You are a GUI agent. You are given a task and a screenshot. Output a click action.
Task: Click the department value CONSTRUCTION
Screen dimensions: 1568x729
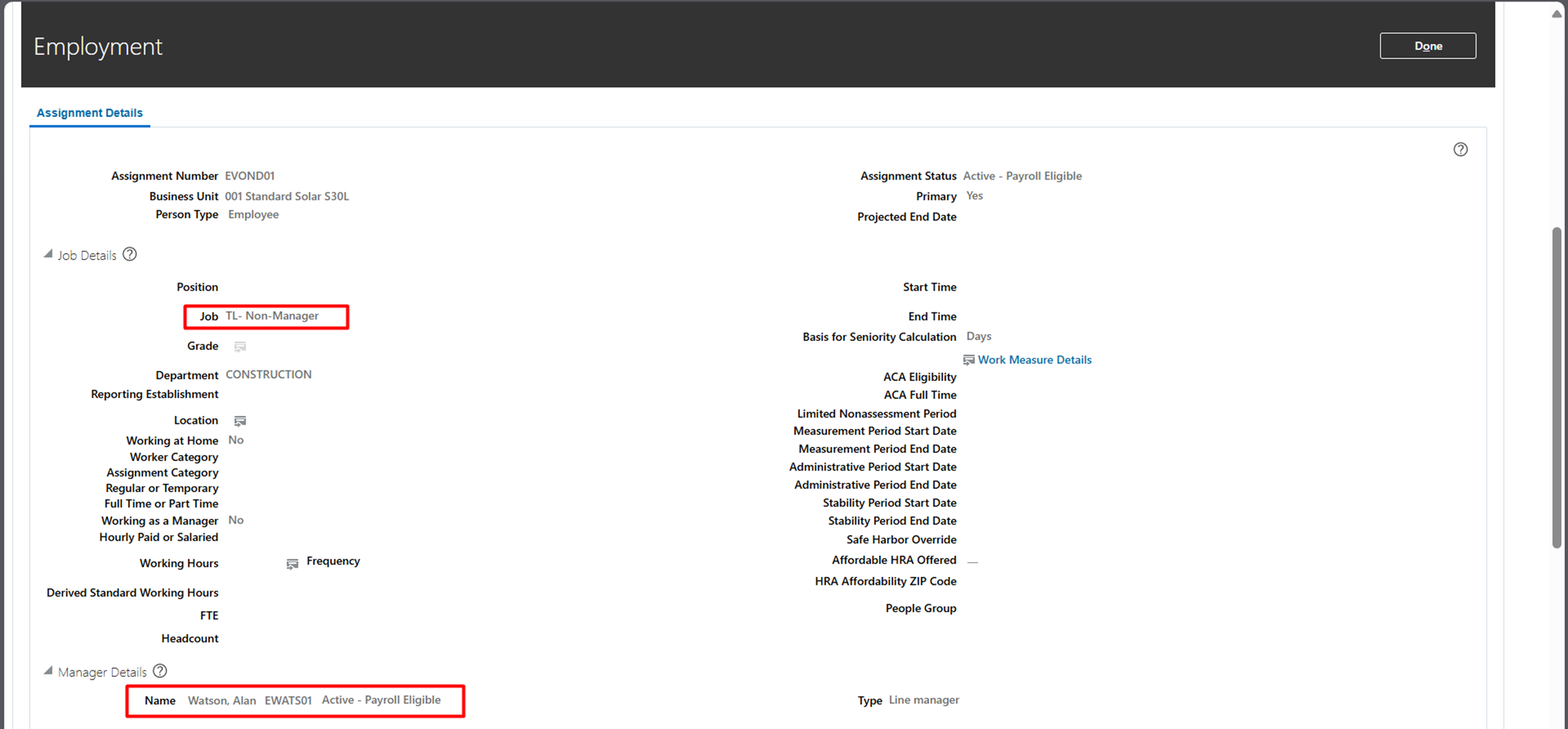pyautogui.click(x=268, y=374)
